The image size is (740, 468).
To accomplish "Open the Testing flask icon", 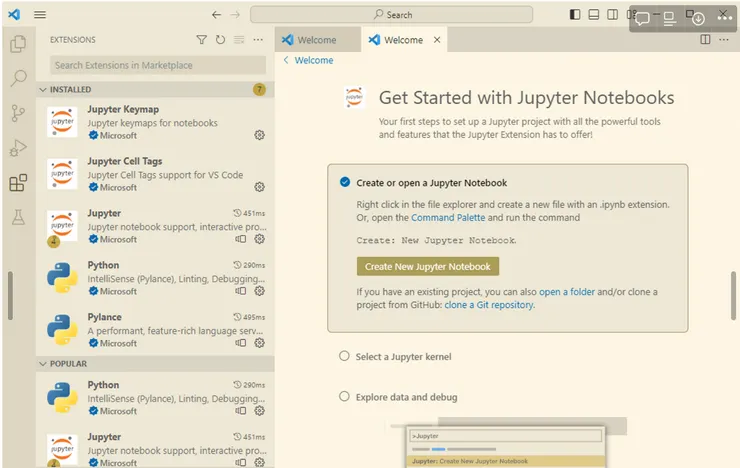I will click(18, 217).
